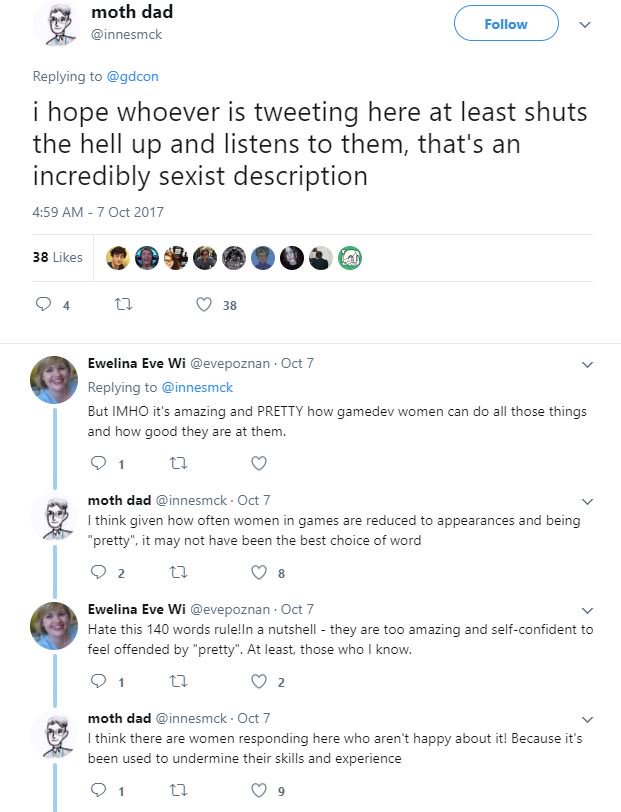Reply to the main moth dad tweet
Screen dimensions: 621x812
42,305
